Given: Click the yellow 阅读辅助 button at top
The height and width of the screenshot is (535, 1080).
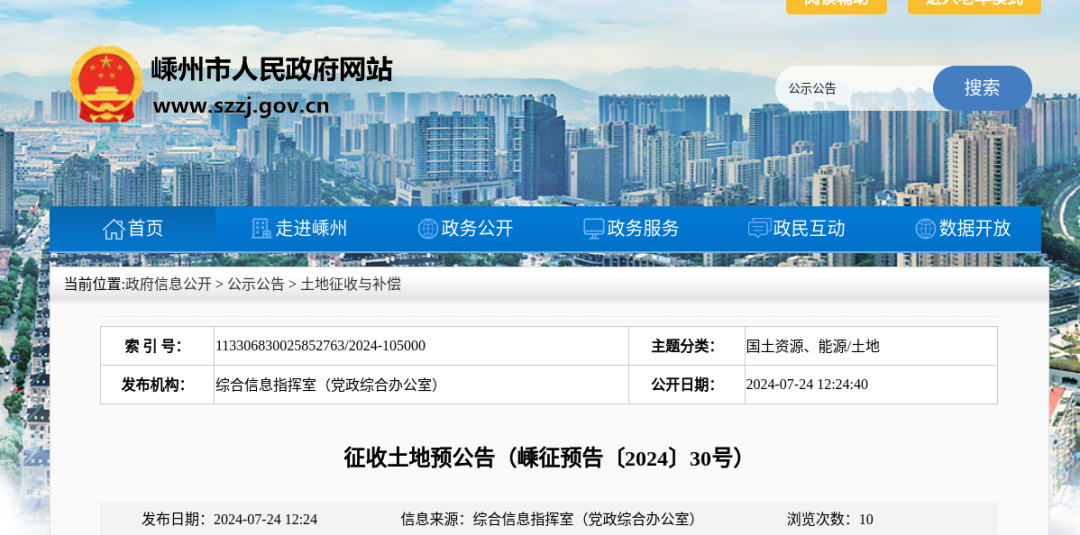Looking at the screenshot, I should [836, 4].
